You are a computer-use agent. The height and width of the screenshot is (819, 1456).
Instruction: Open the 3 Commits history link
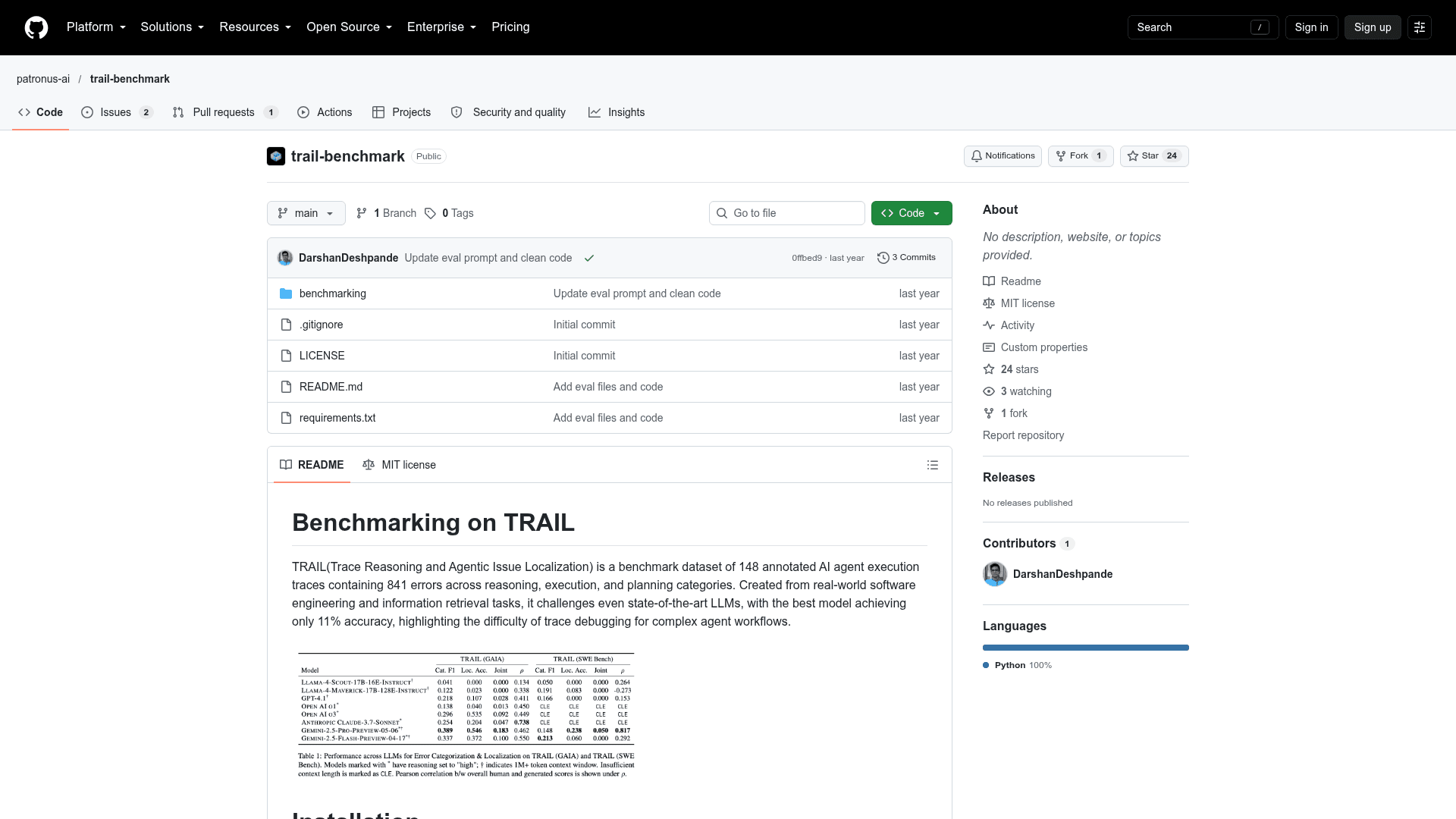click(906, 258)
